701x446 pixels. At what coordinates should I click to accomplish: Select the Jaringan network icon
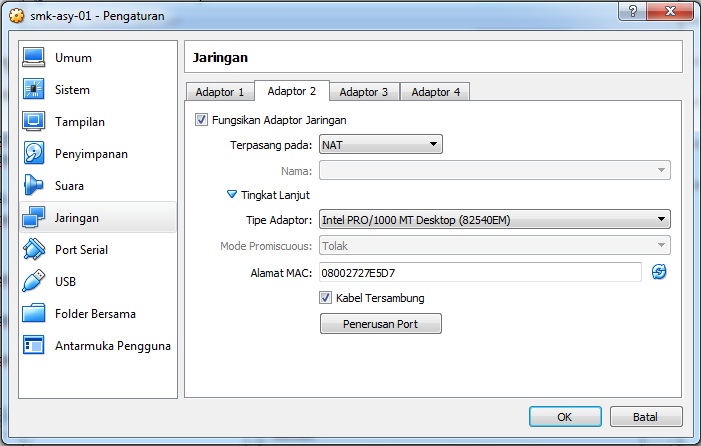34,218
